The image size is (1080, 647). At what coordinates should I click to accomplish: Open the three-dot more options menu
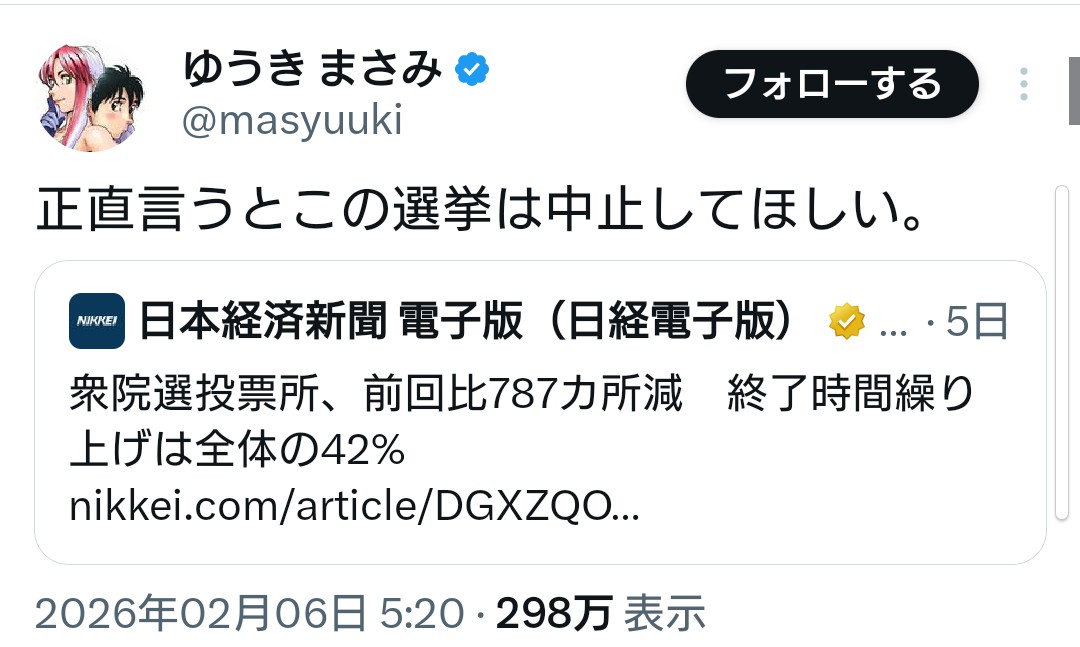click(x=1024, y=84)
